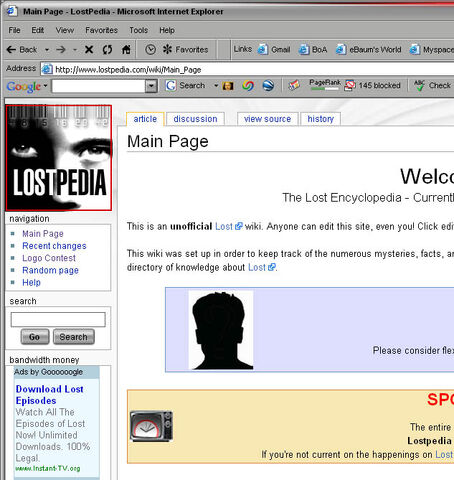This screenshot has height=480, width=454.
Task: Open the Gmail link in Links bar
Action: coord(274,50)
